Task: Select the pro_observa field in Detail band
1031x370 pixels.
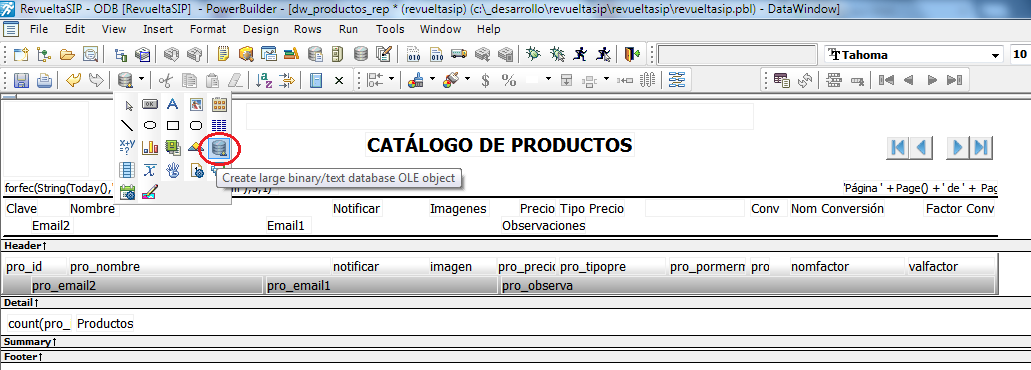Action: [747, 286]
